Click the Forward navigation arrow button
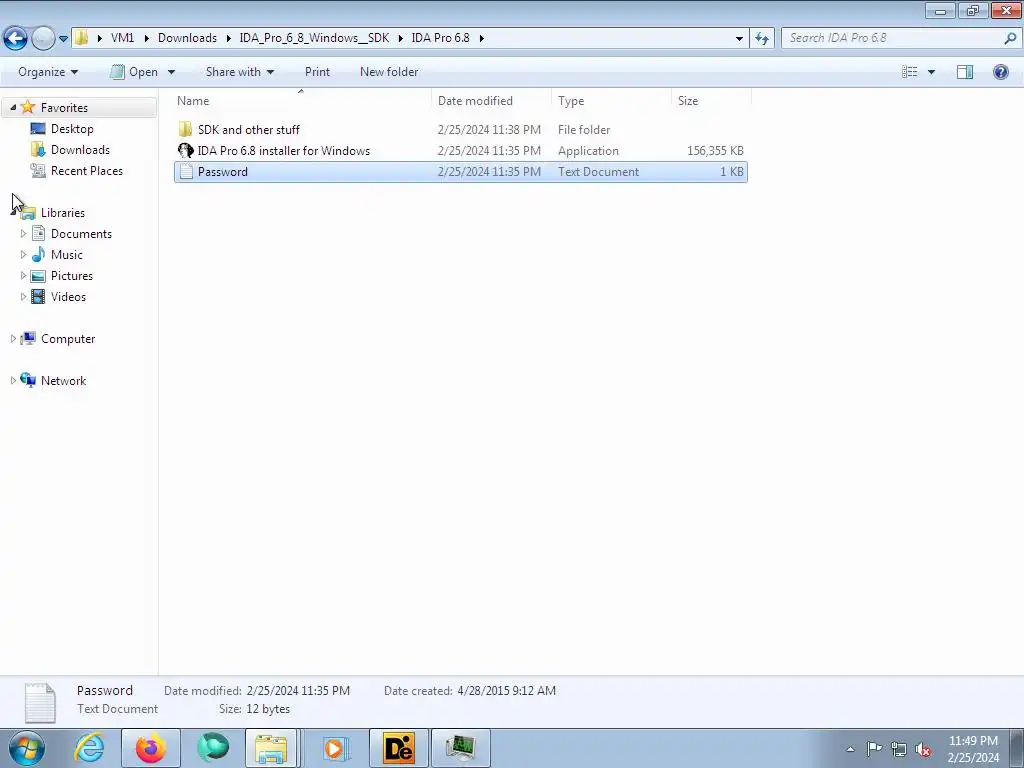1024x768 pixels. [43, 38]
